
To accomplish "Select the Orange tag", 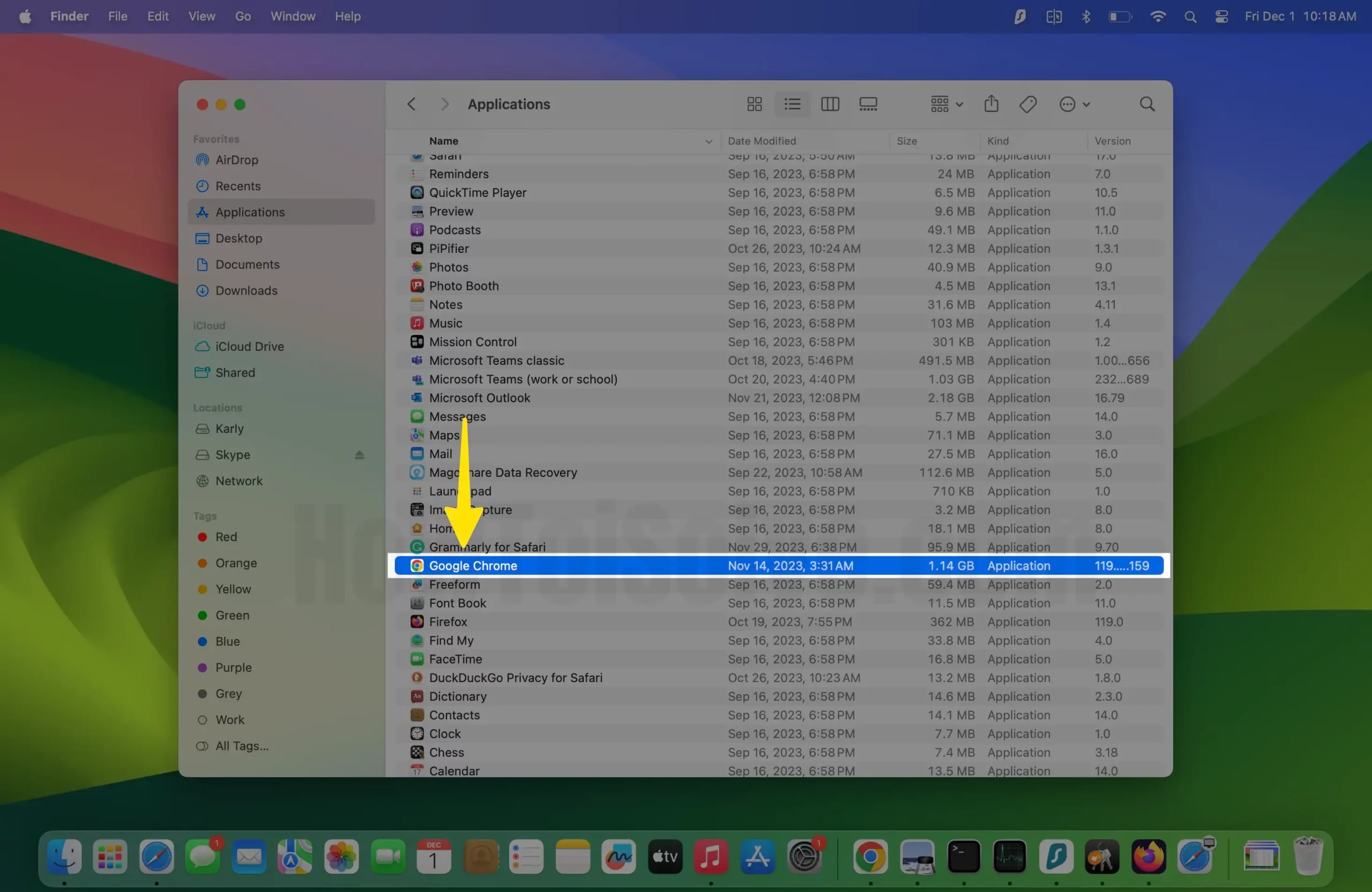I will [281, 563].
